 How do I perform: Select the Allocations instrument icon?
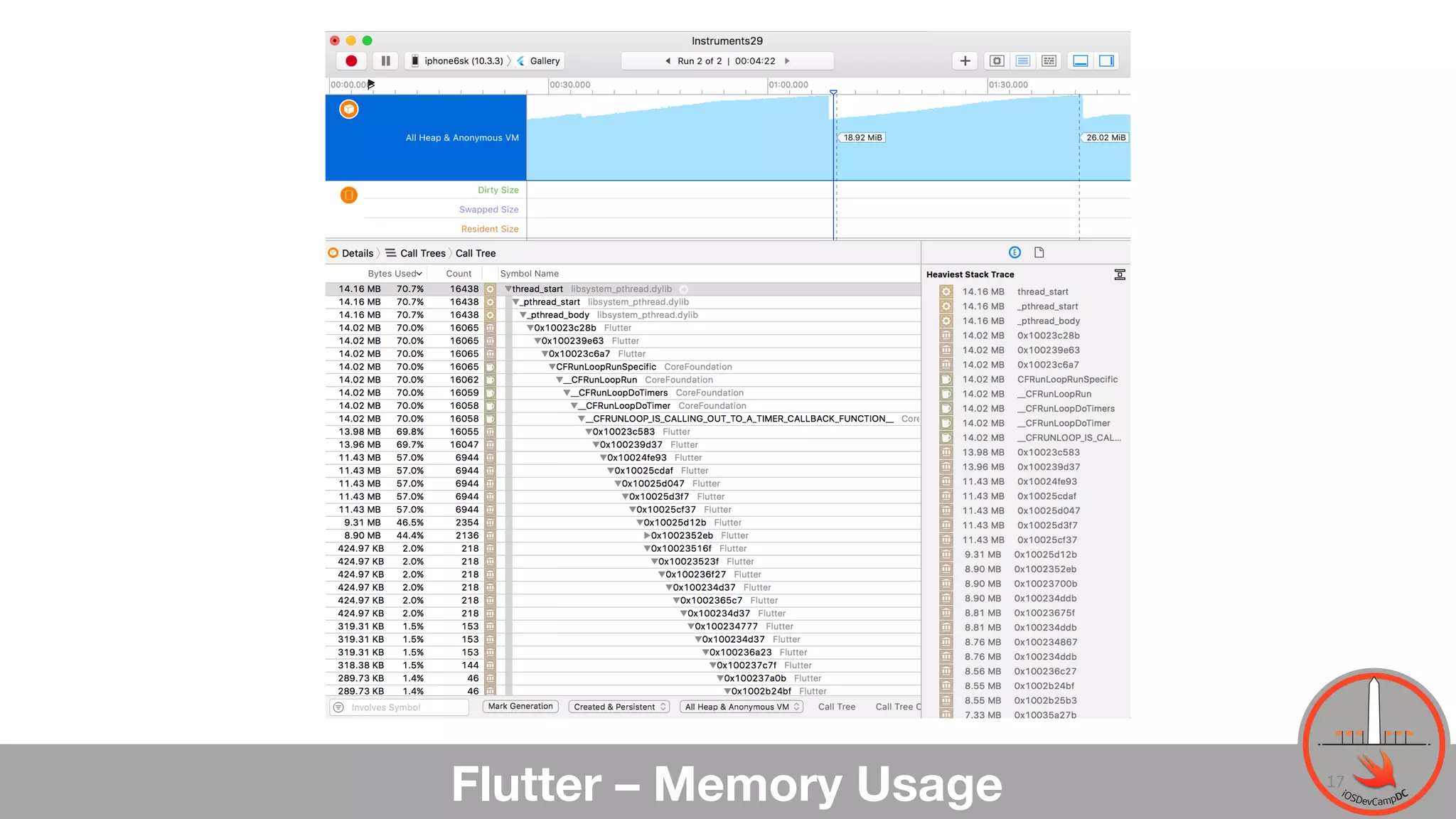click(x=348, y=109)
